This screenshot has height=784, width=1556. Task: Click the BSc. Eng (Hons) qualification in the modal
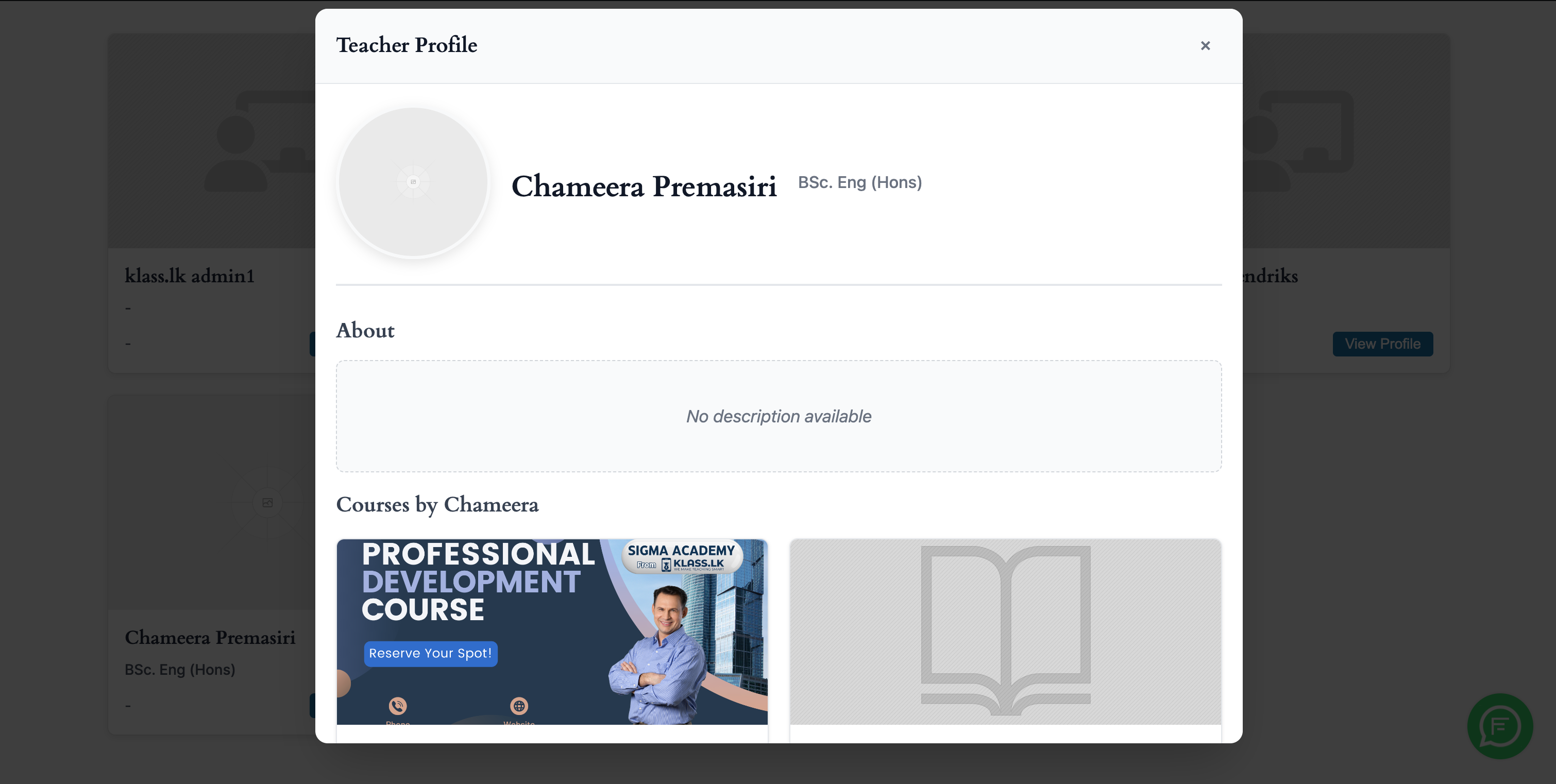(x=859, y=182)
